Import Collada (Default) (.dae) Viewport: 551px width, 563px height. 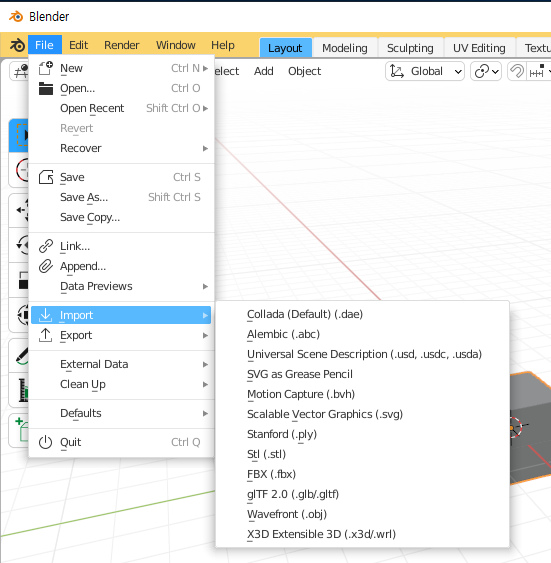point(363,314)
